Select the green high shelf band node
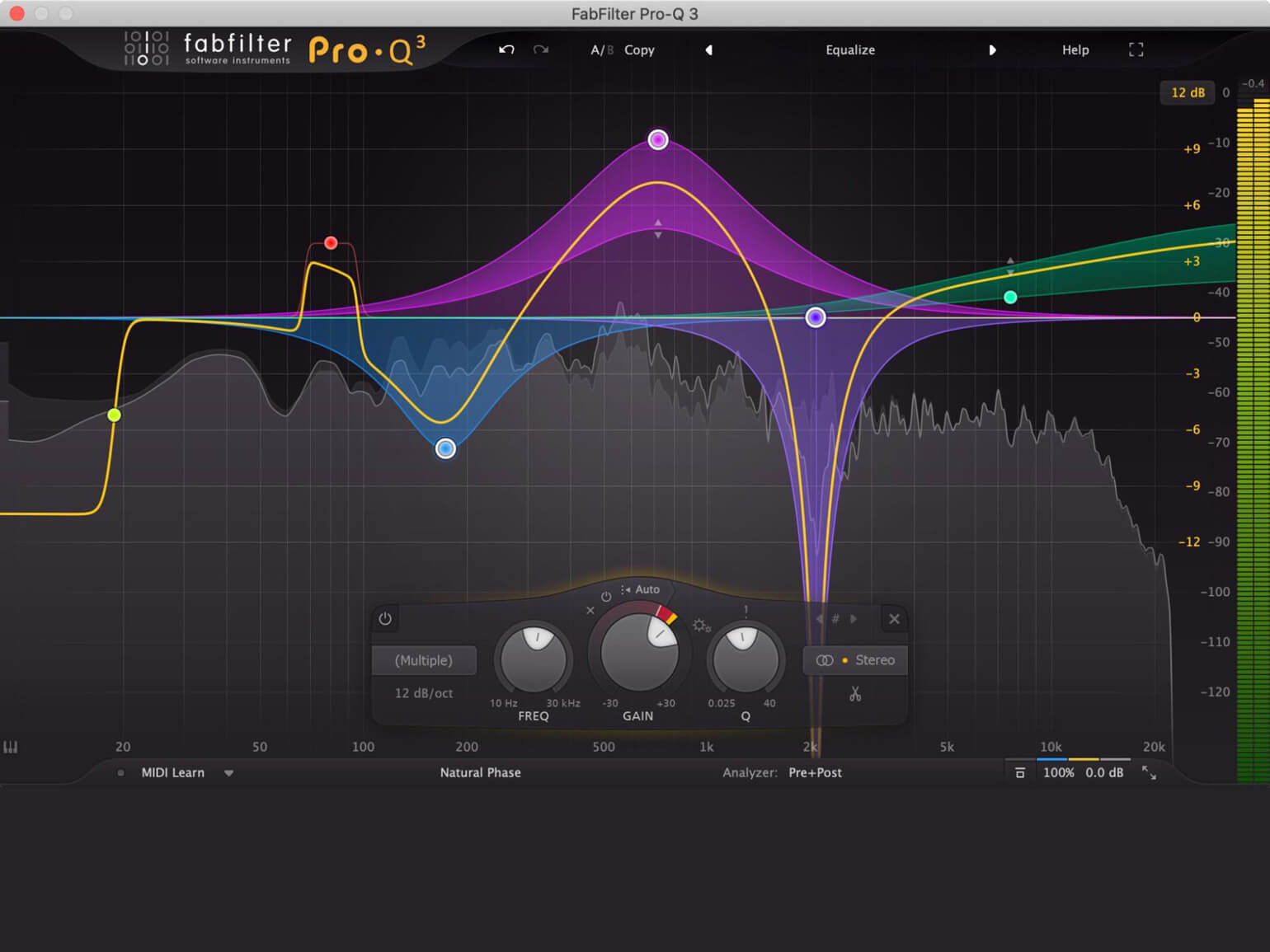 pyautogui.click(x=1010, y=297)
